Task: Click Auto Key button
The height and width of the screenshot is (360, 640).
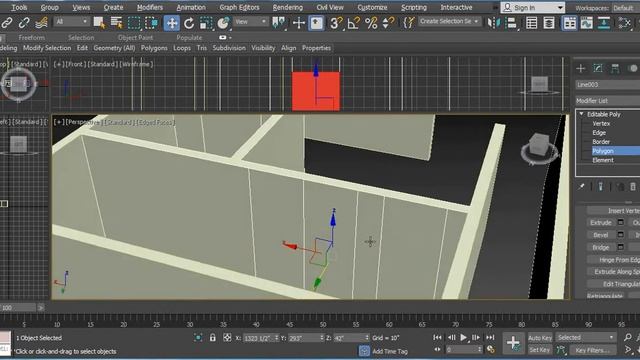Action: (x=540, y=338)
